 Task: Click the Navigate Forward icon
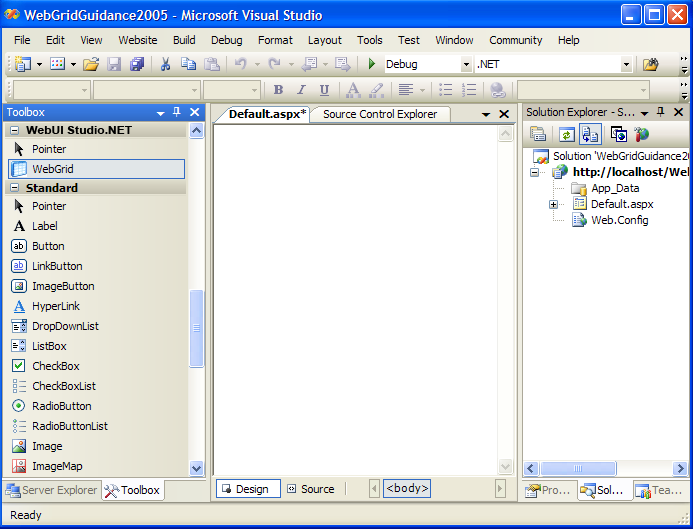[343, 65]
